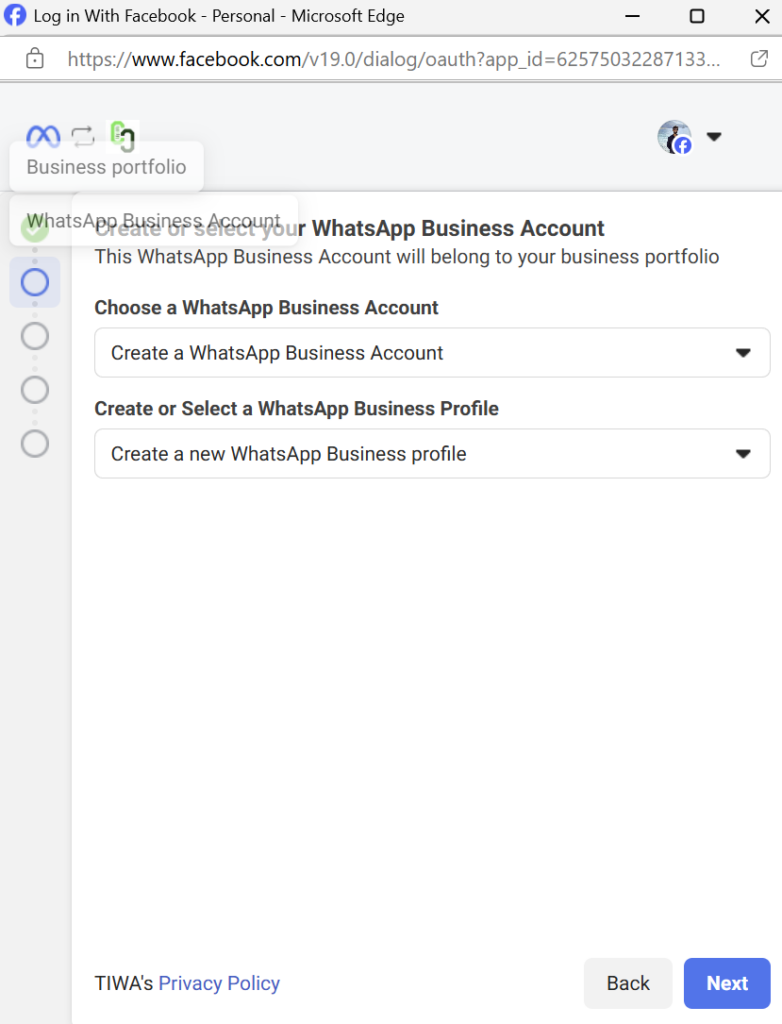Click the Facebook favicon in title bar
The height and width of the screenshot is (1024, 782).
(x=14, y=15)
